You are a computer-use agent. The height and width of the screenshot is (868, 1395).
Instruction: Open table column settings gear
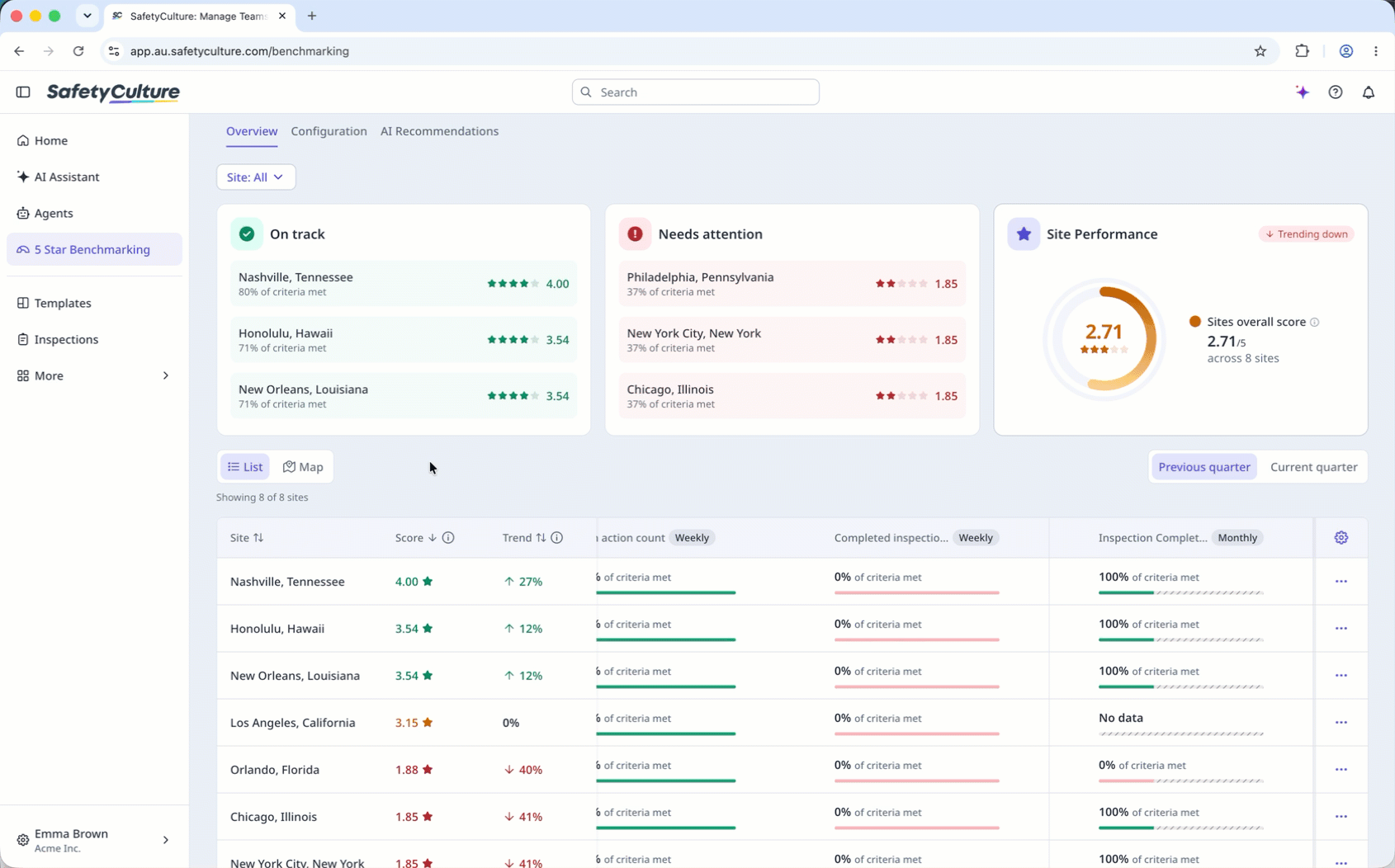tap(1341, 537)
